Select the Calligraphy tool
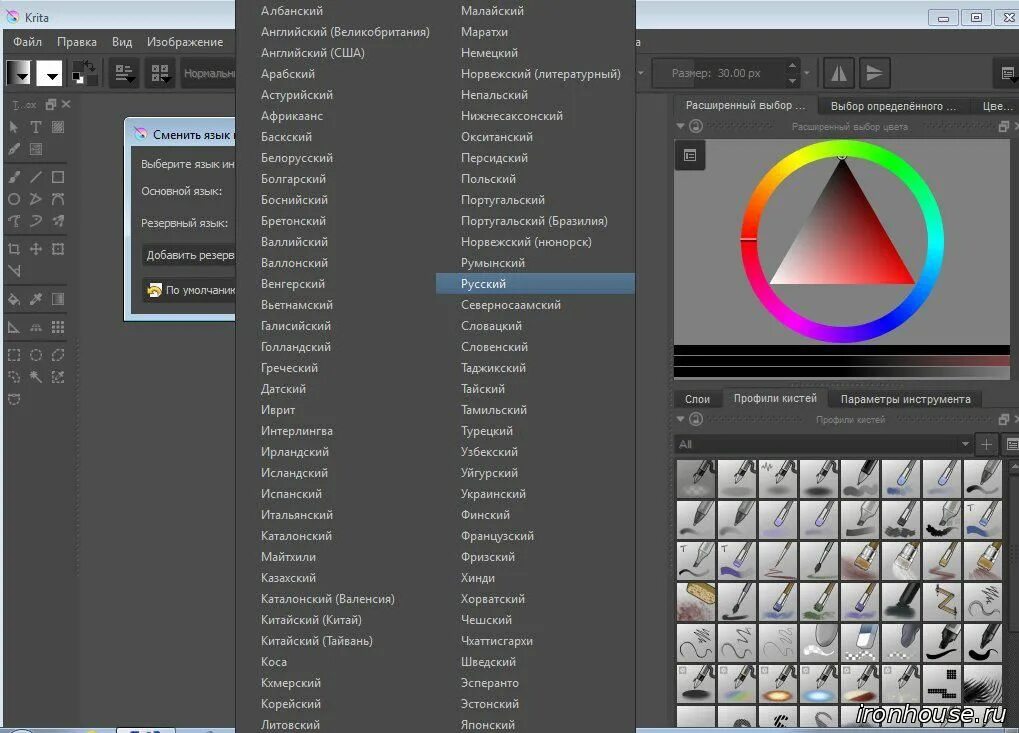 (14, 149)
